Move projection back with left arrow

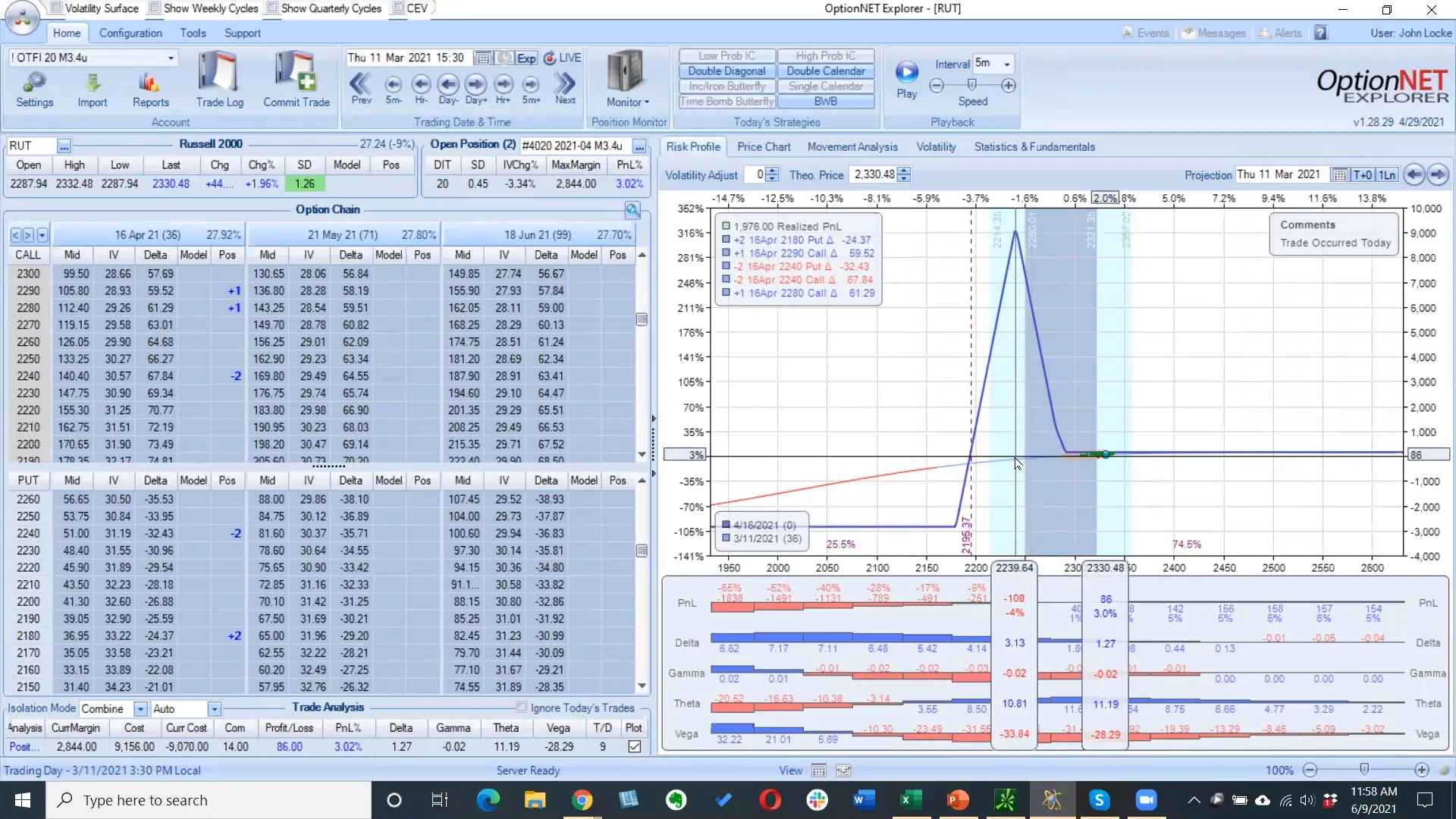[1414, 174]
